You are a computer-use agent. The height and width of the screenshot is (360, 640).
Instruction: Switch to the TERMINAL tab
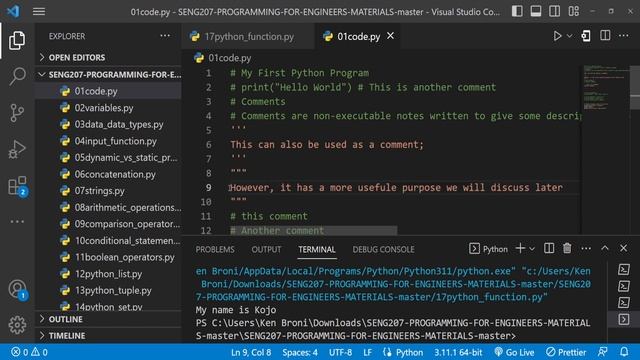[317, 249]
